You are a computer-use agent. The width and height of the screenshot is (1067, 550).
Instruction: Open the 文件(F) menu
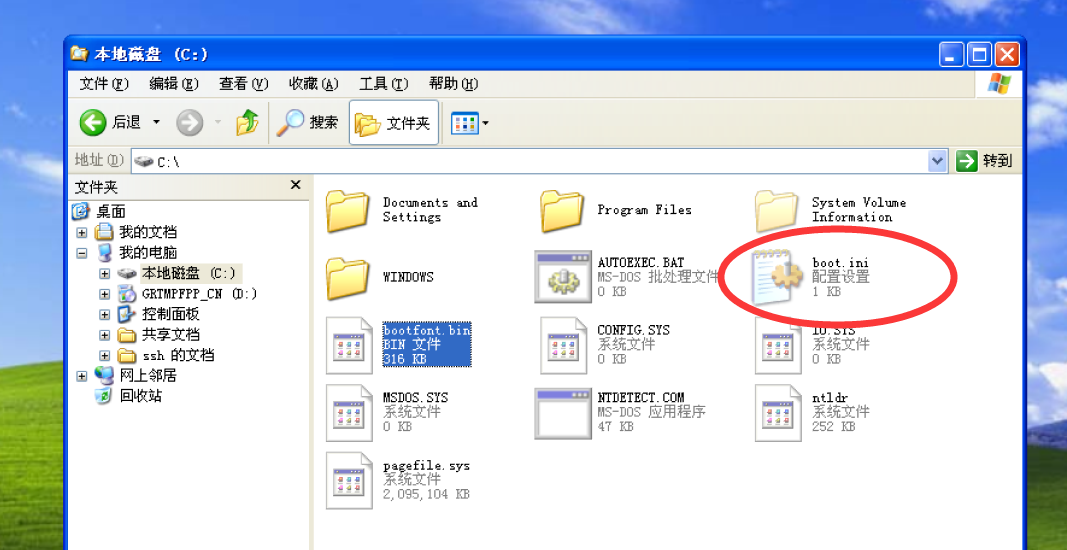coord(104,84)
